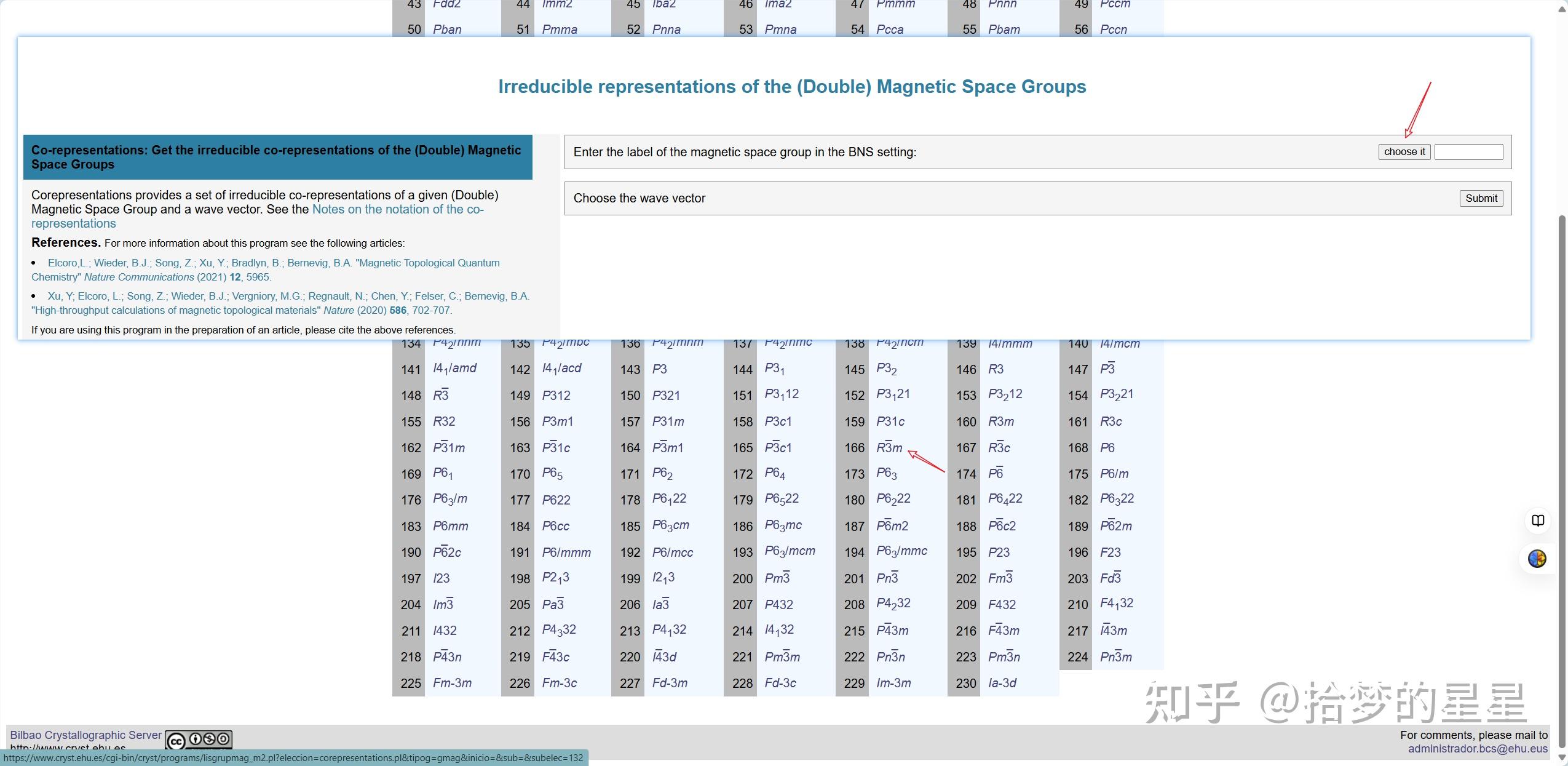Select space group 141 I41/amd

[454, 369]
